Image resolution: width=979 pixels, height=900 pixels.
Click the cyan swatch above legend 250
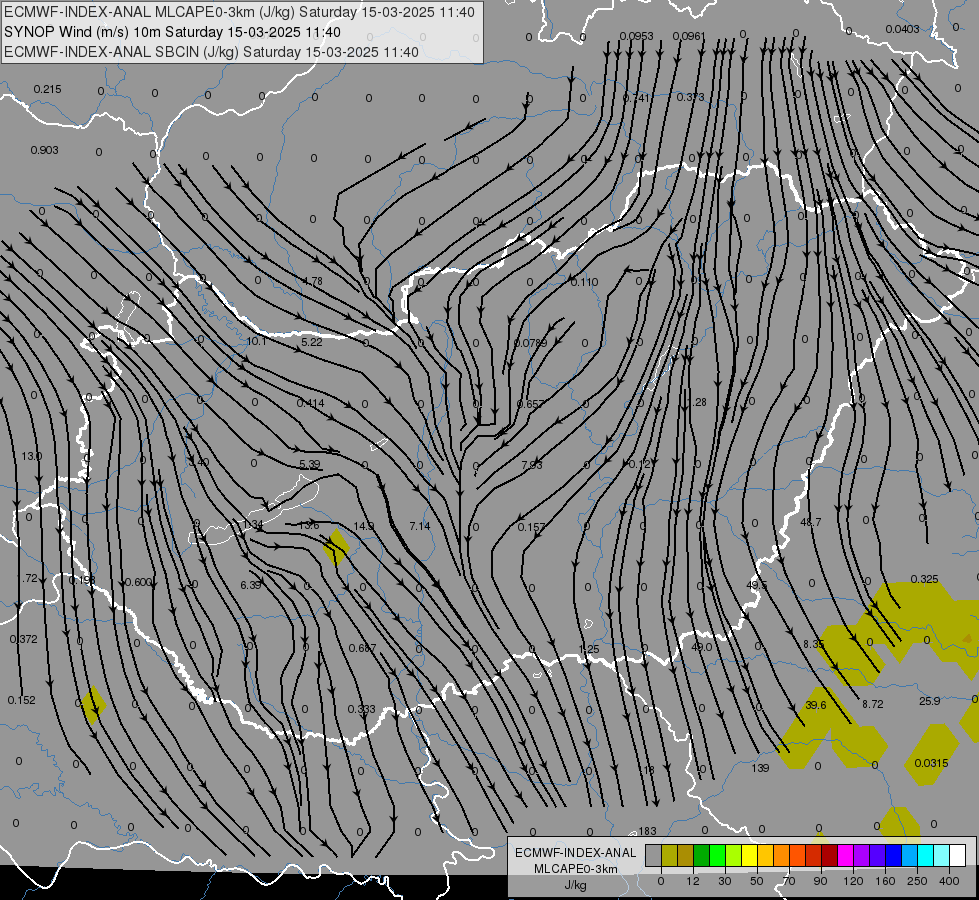[925, 856]
